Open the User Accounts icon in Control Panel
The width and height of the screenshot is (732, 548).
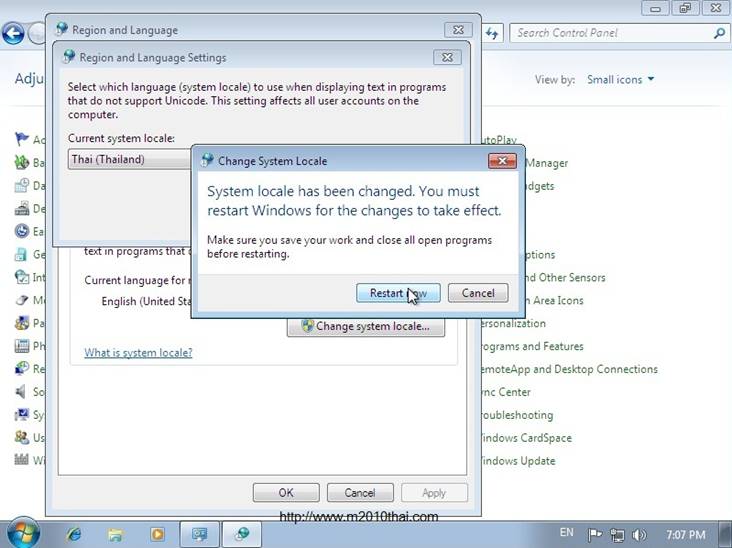pos(21,437)
